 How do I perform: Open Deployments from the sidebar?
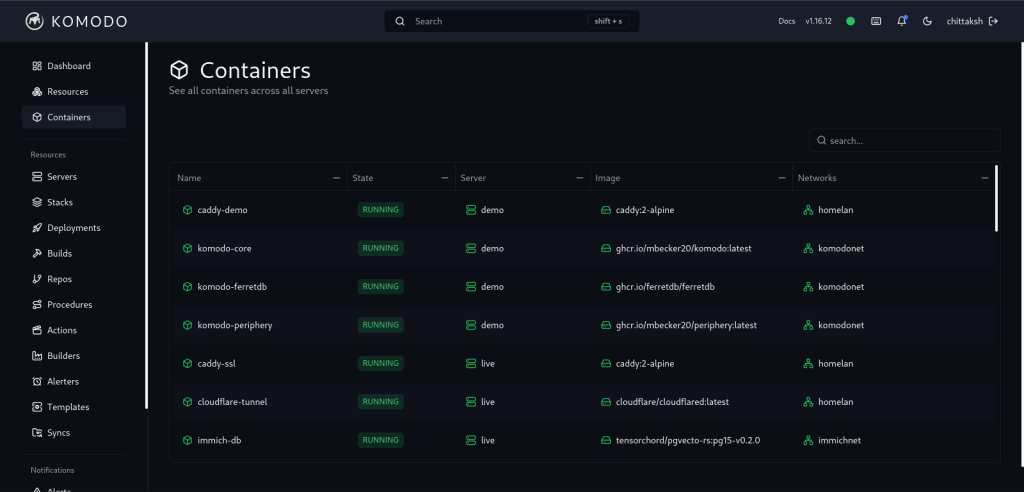coord(74,227)
